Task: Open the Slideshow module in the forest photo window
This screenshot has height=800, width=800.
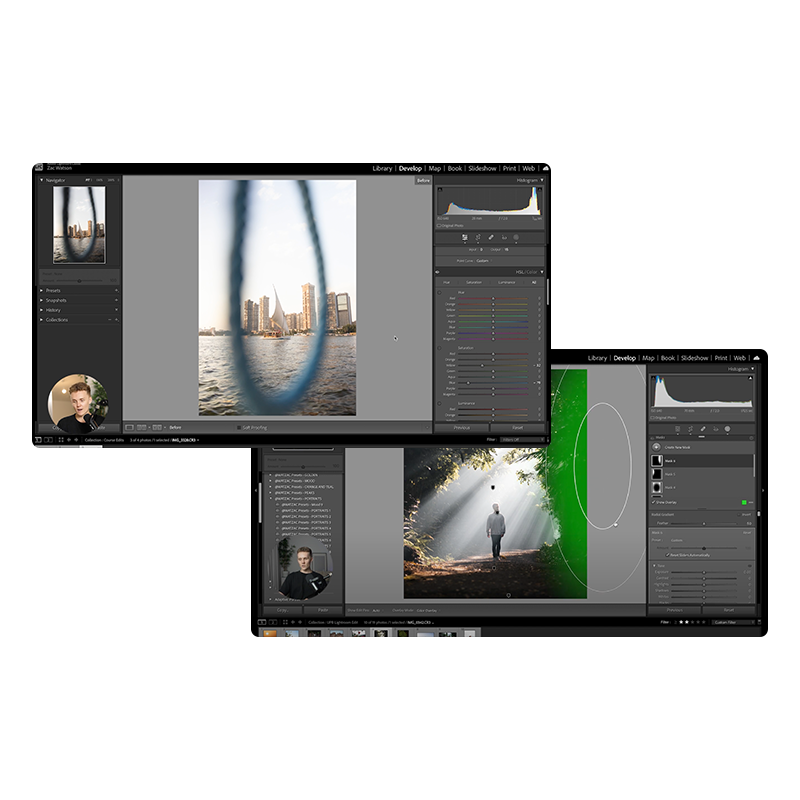Action: coord(693,357)
